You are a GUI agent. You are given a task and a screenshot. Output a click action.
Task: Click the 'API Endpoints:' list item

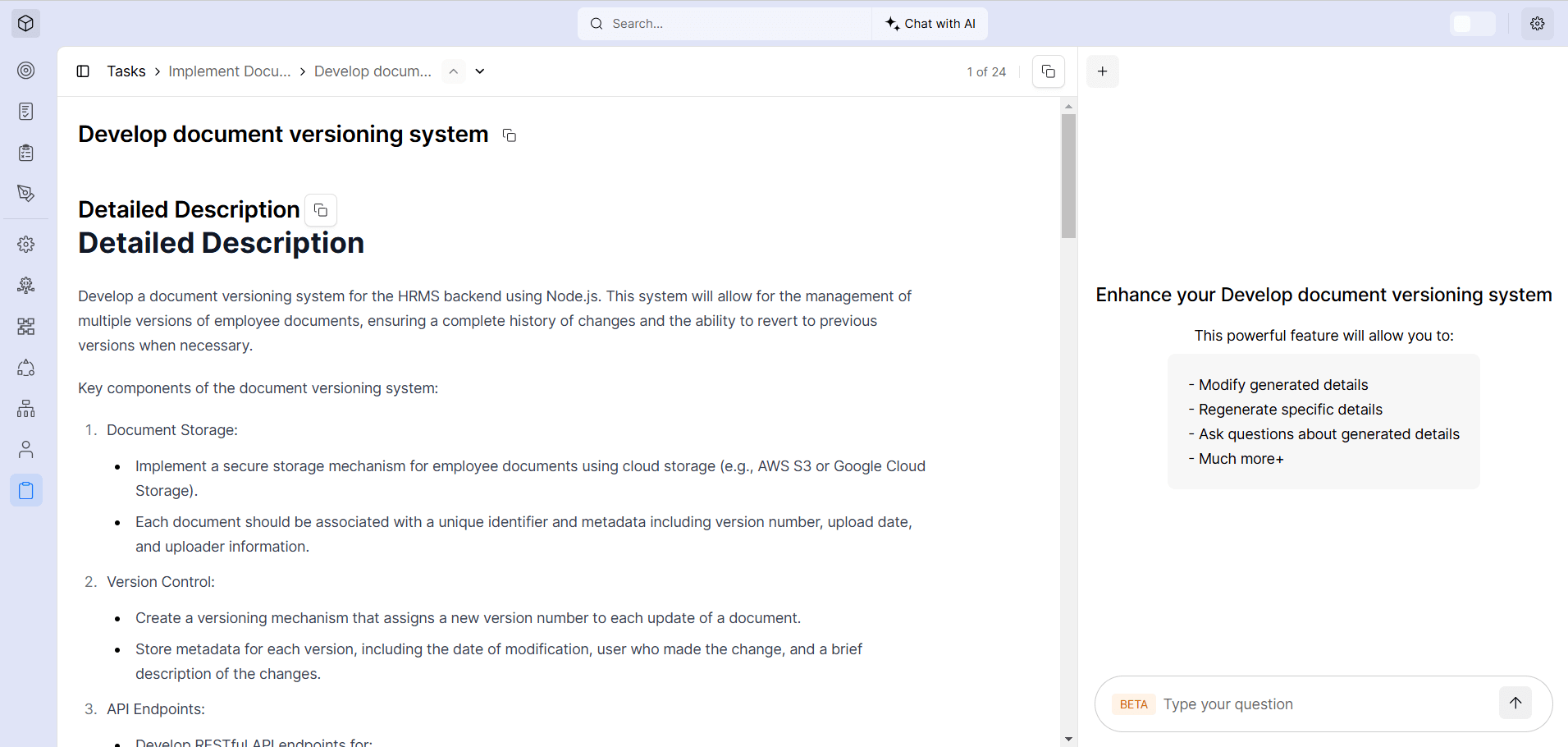tap(156, 709)
